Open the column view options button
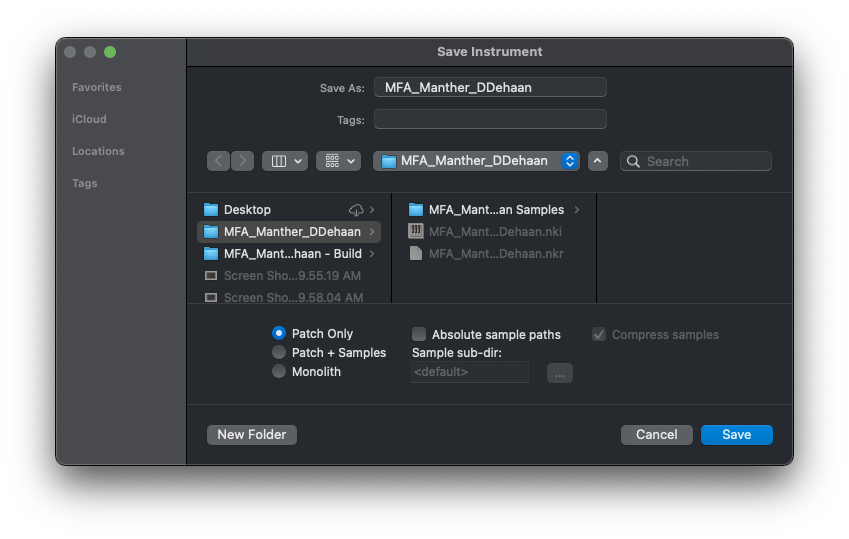849x539 pixels. 285,161
